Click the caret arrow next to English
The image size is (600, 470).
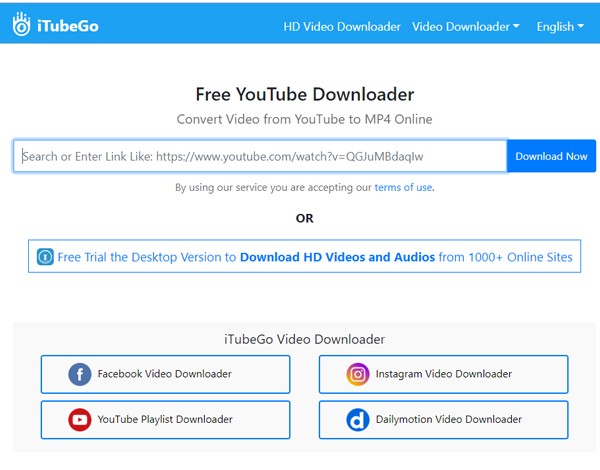tap(580, 27)
